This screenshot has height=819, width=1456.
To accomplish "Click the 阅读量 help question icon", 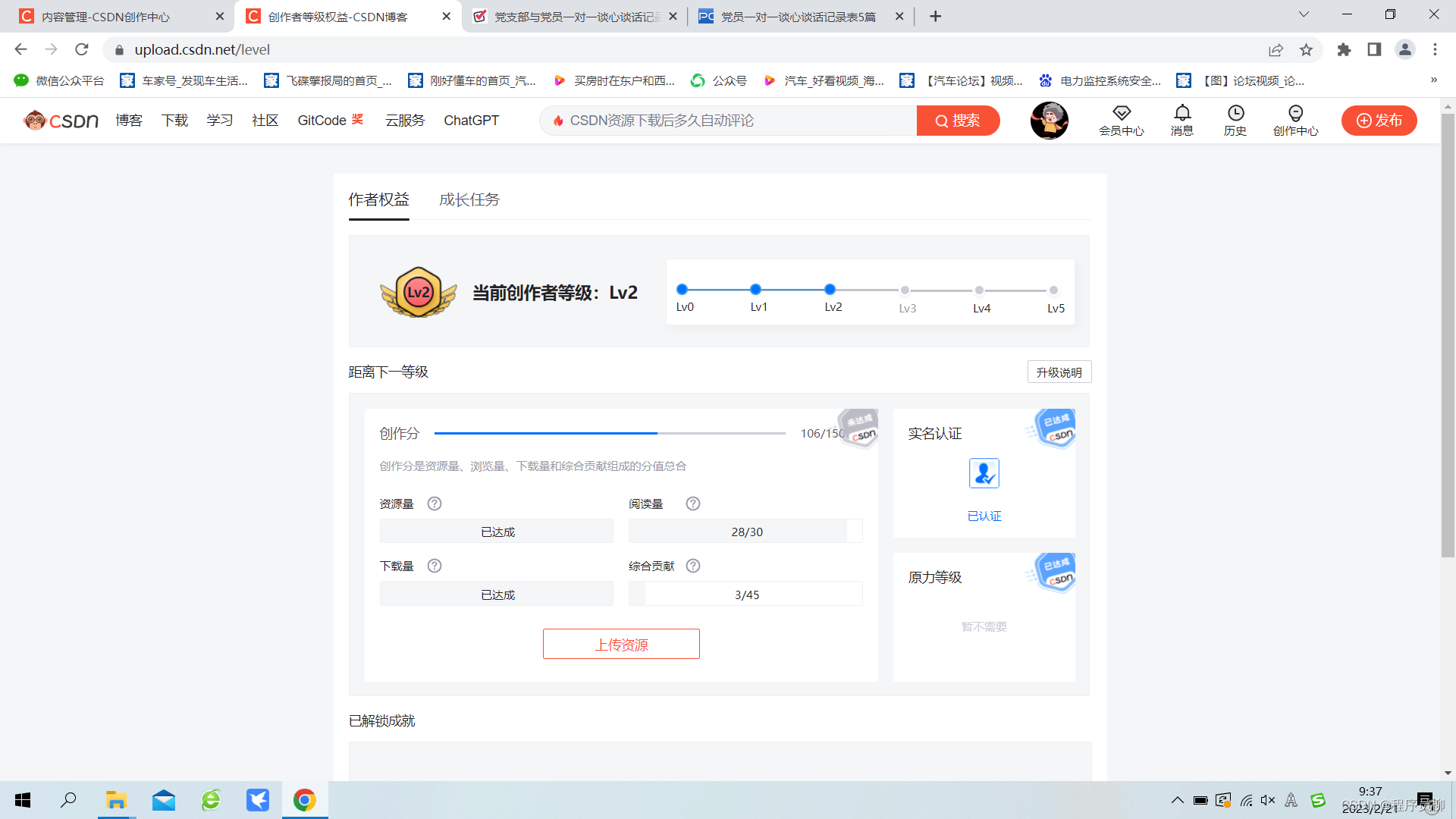I will [693, 504].
